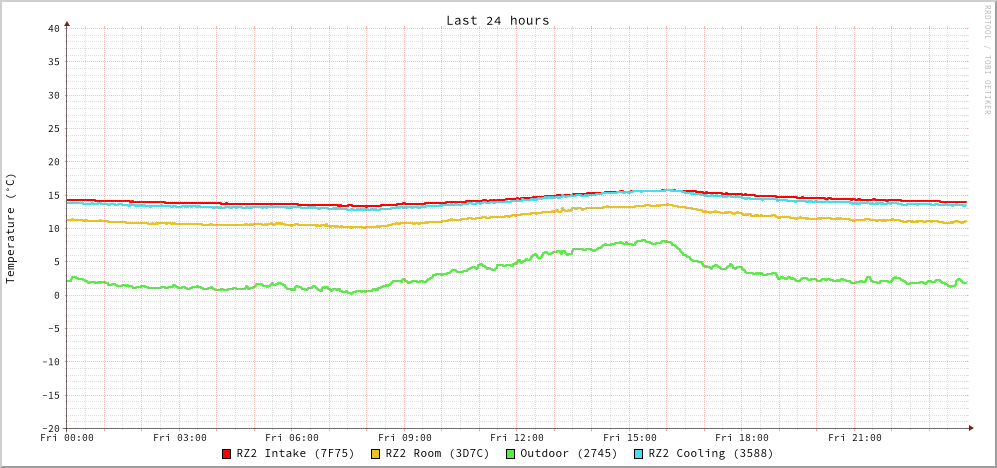Screen dimensions: 997x468
Task: Select the "RZ2 Cooling (3588)" legend label
Action: 711,453
